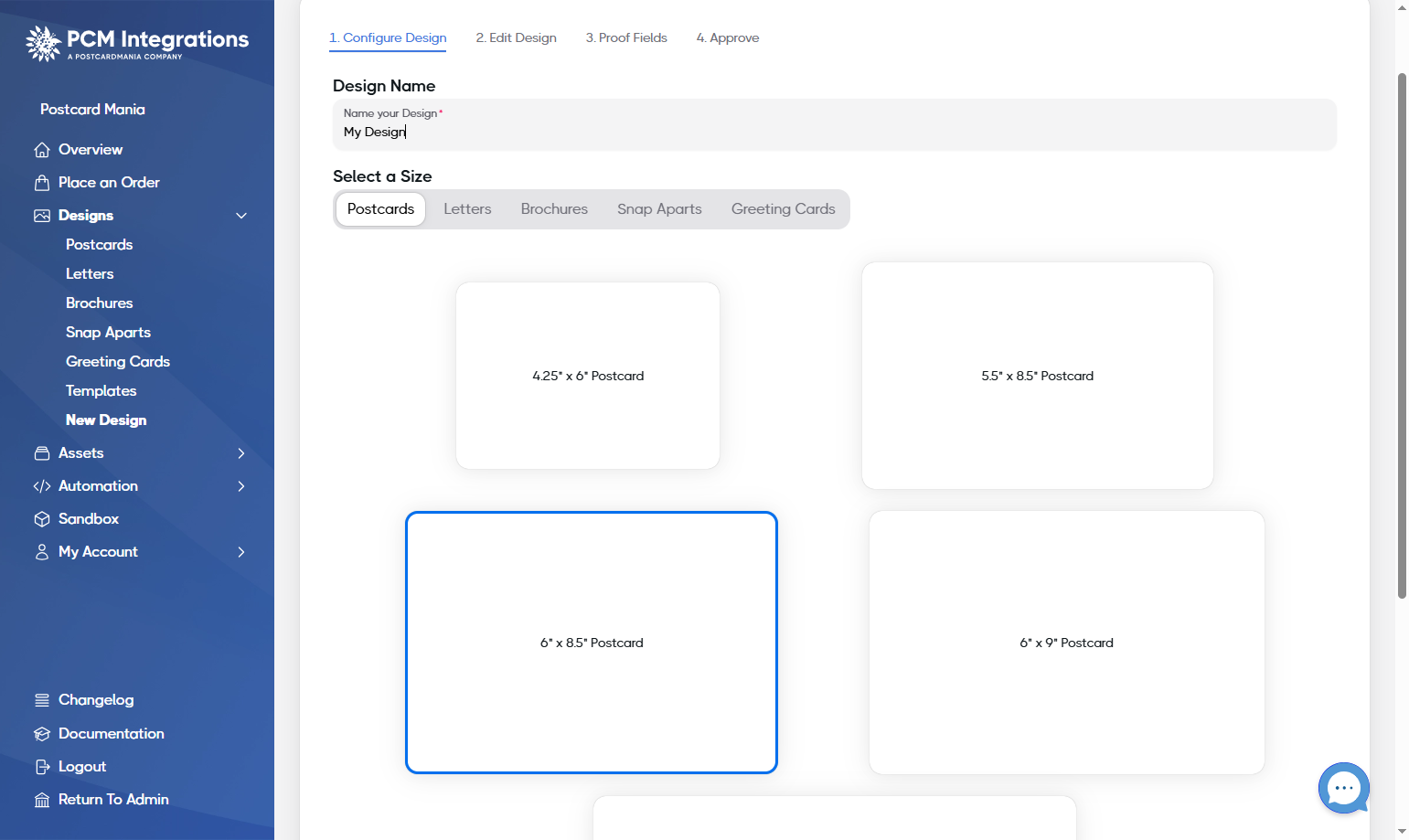Switch to the Greeting Cards size tab

(x=783, y=209)
